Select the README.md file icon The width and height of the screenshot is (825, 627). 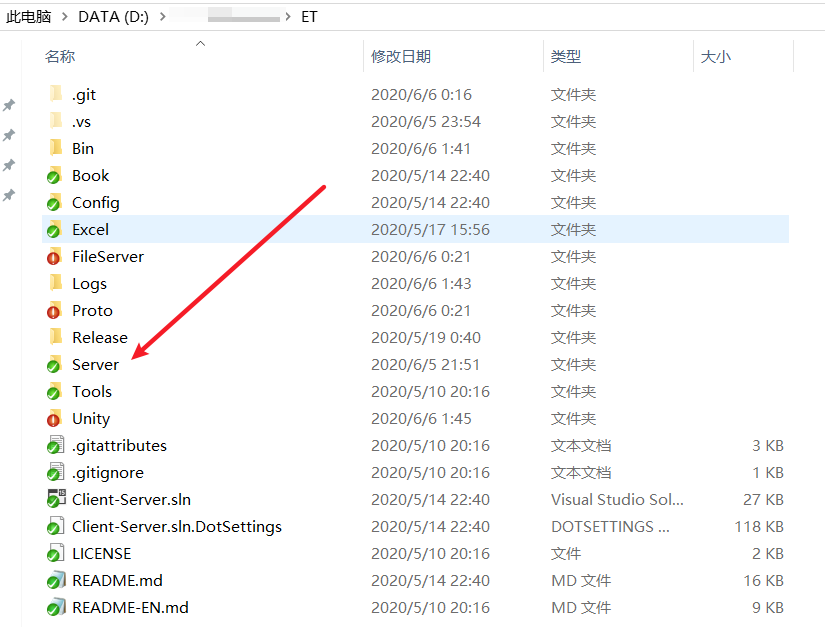click(x=56, y=580)
